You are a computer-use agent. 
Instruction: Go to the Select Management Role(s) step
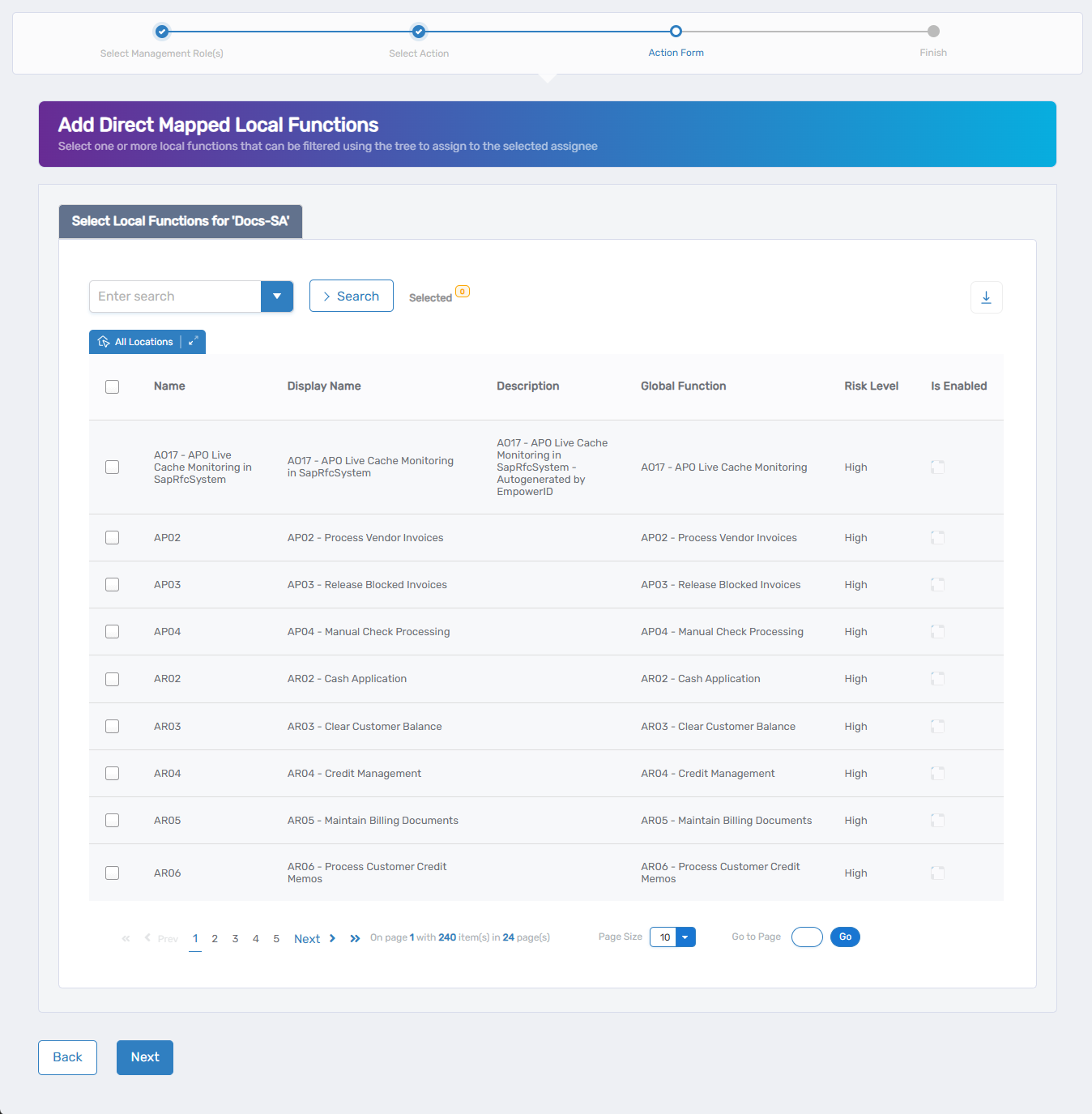pyautogui.click(x=161, y=32)
